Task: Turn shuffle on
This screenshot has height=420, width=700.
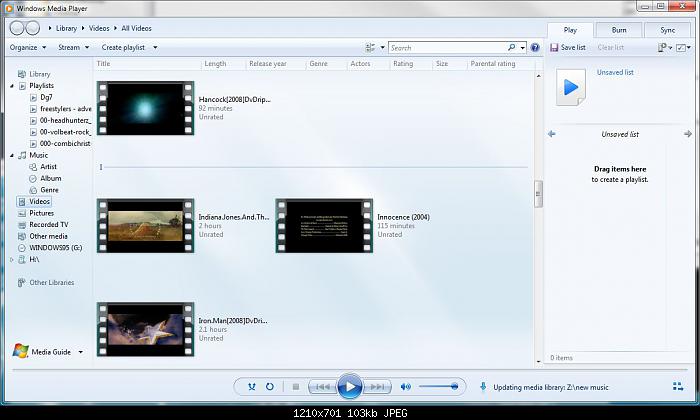Action: click(x=252, y=387)
